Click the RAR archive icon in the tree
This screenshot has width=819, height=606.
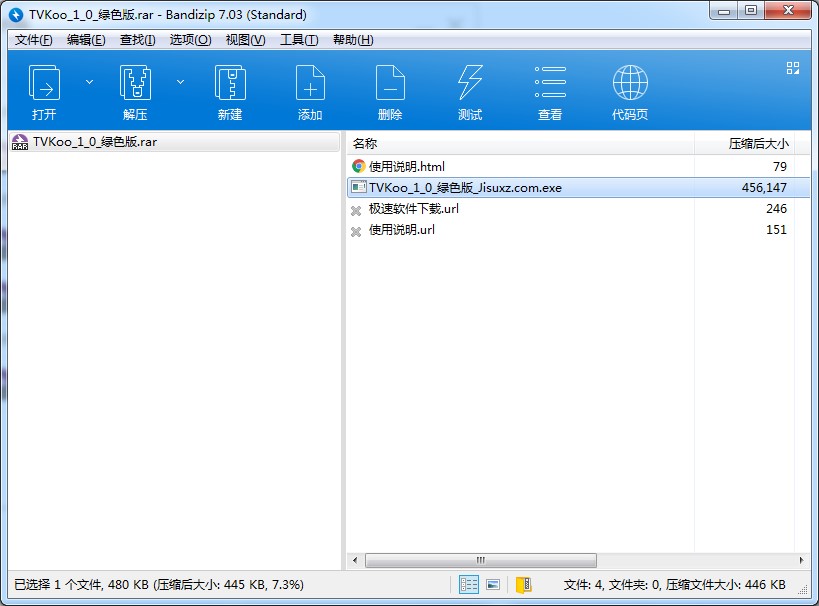[x=20, y=142]
